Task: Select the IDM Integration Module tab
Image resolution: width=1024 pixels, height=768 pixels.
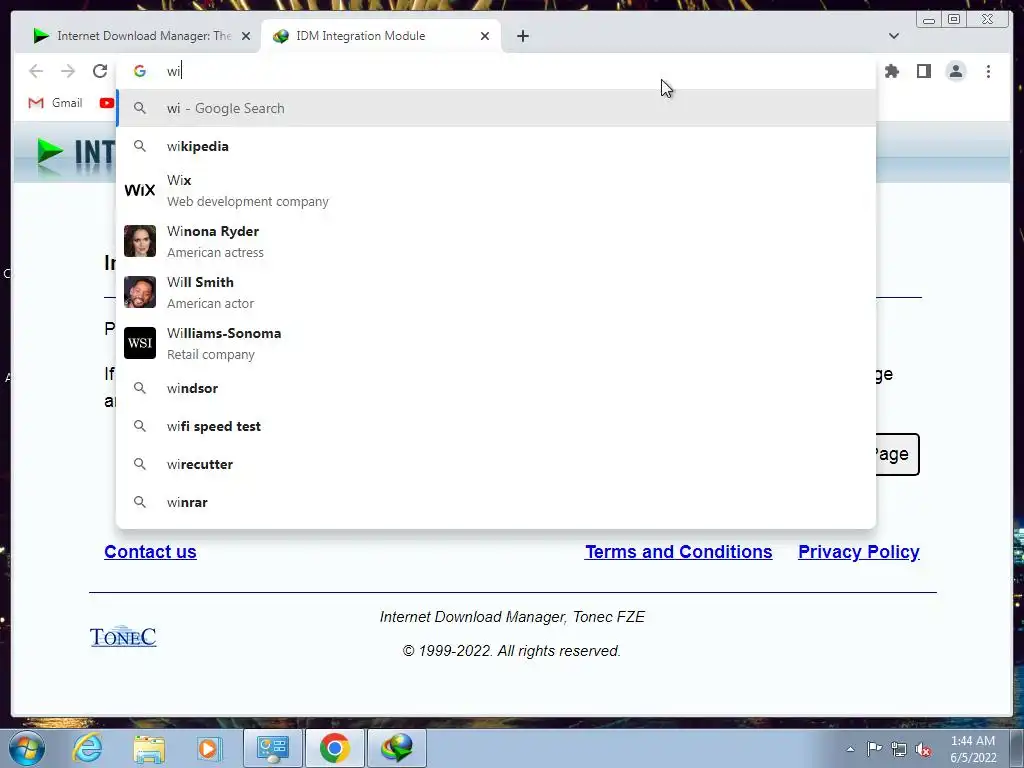Action: (381, 36)
